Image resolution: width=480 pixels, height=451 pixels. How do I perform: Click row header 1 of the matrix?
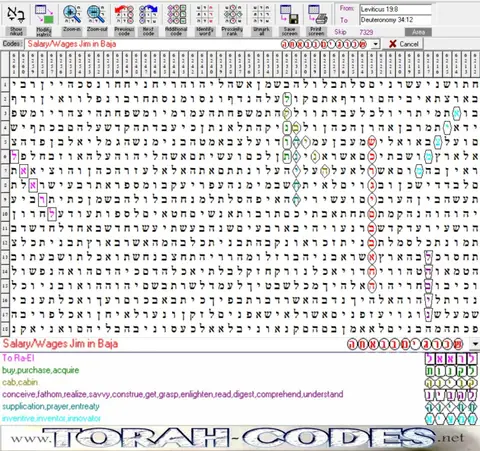point(5,84)
